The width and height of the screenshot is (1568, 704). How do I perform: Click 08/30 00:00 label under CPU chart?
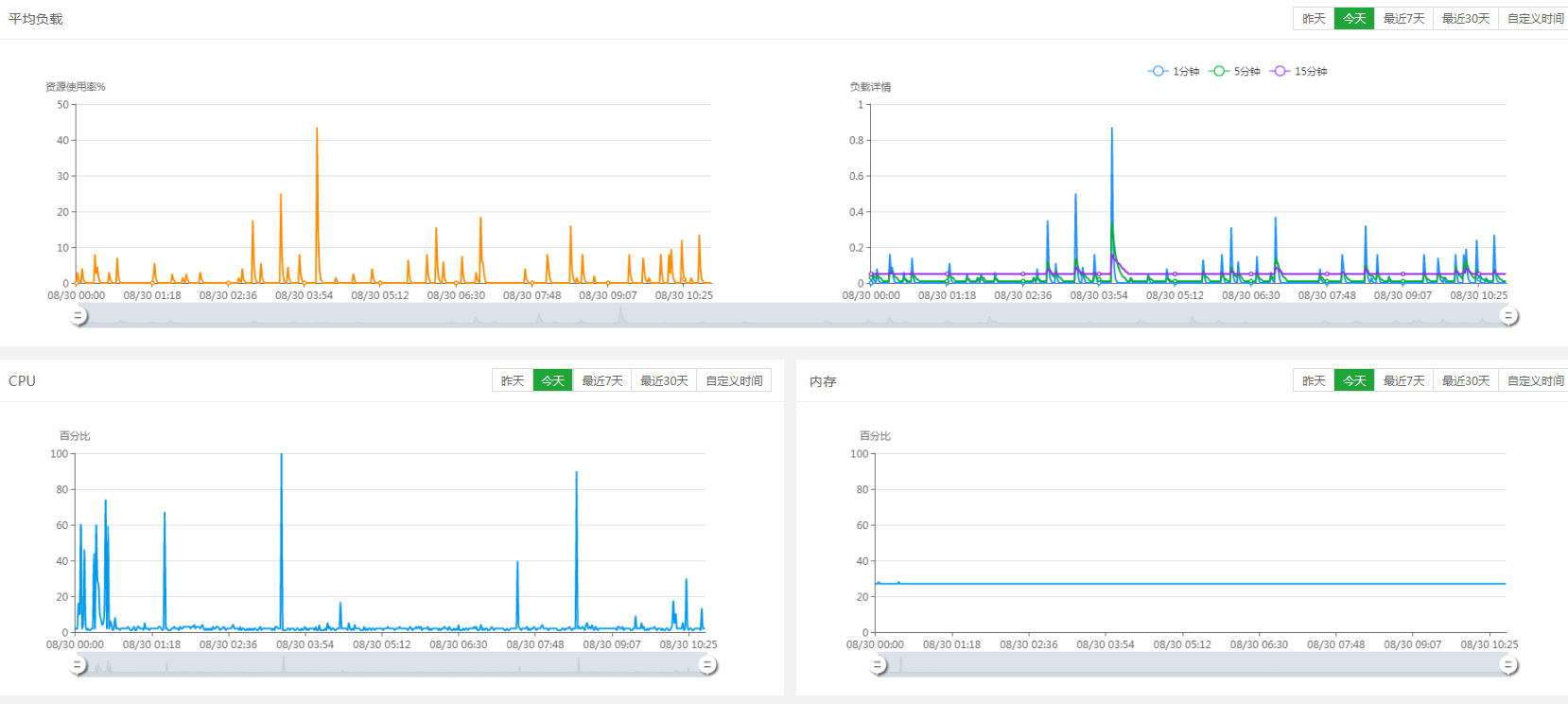click(75, 644)
